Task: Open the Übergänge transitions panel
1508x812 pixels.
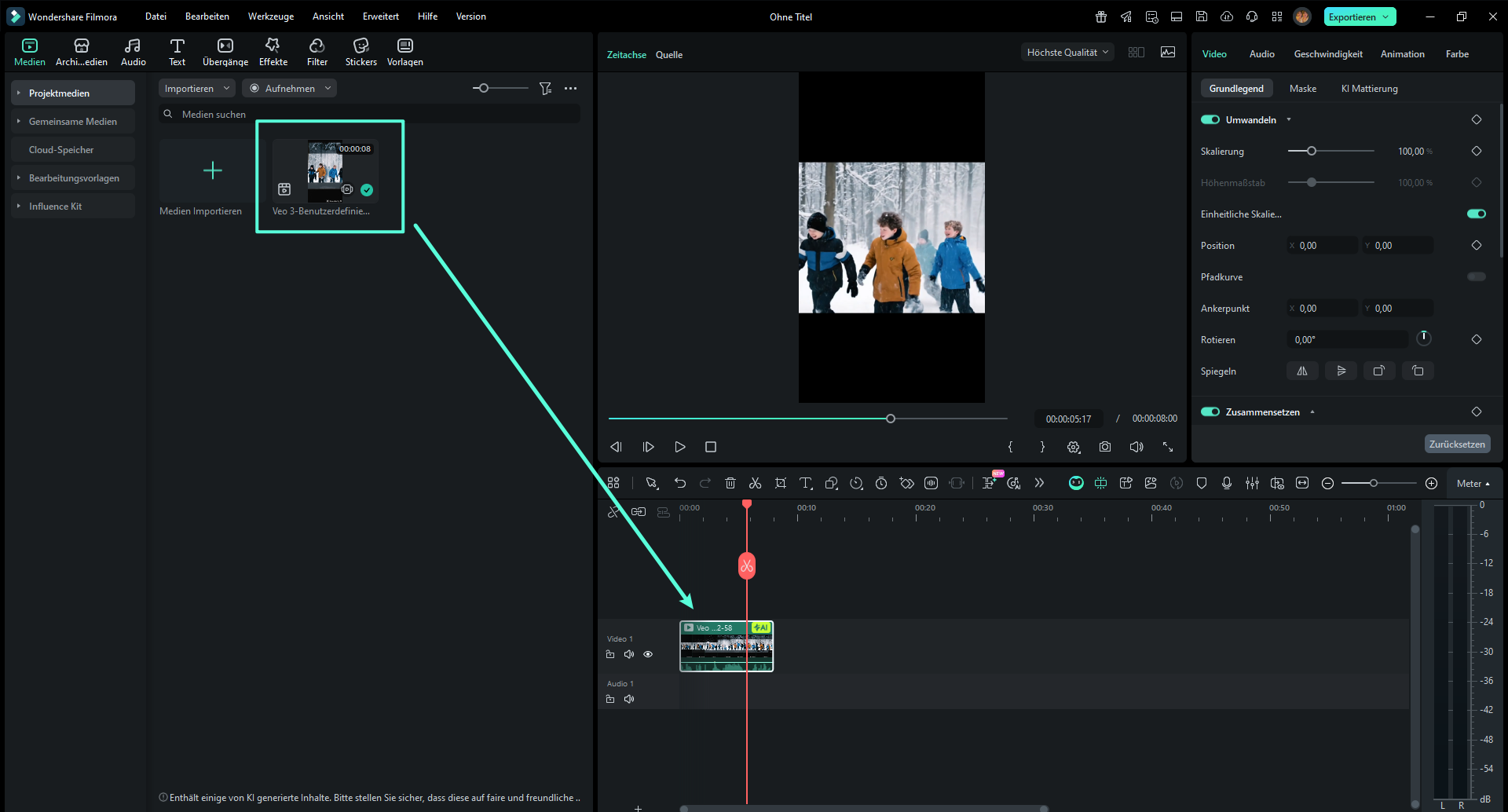Action: click(225, 52)
